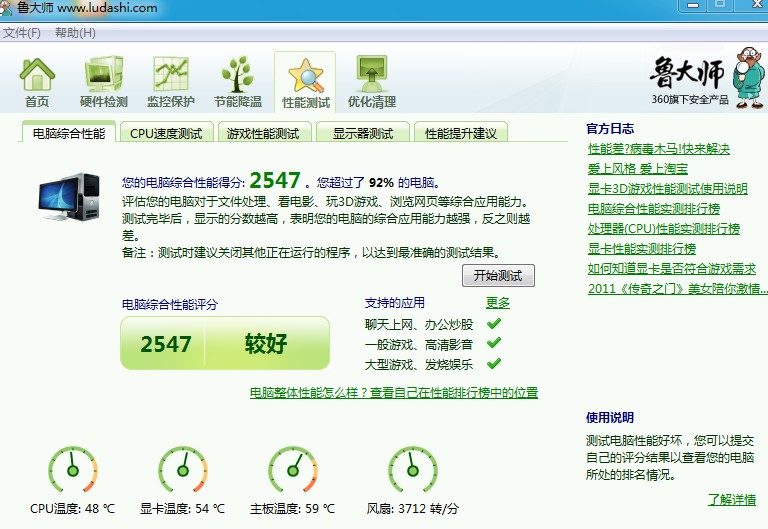Click the 电脑综合性能评分 label
768x529 pixels.
(169, 305)
